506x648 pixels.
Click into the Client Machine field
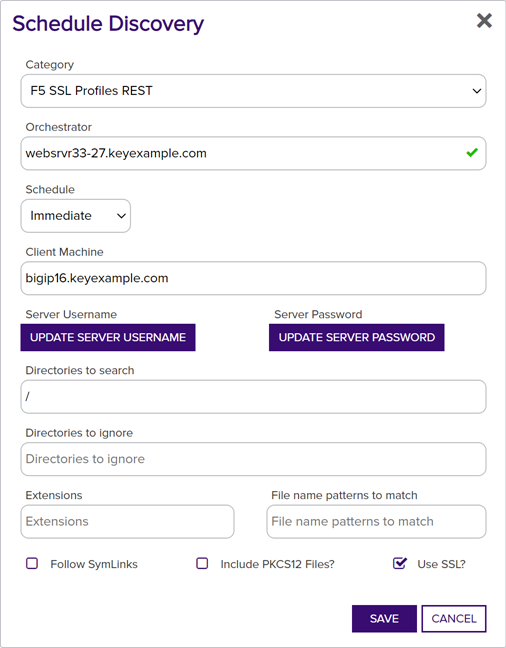point(253,278)
